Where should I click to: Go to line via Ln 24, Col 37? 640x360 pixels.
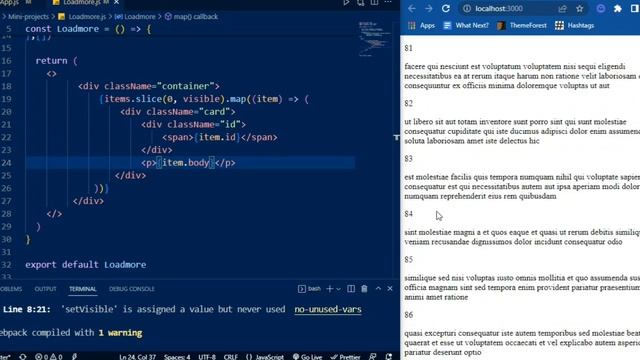coord(138,357)
